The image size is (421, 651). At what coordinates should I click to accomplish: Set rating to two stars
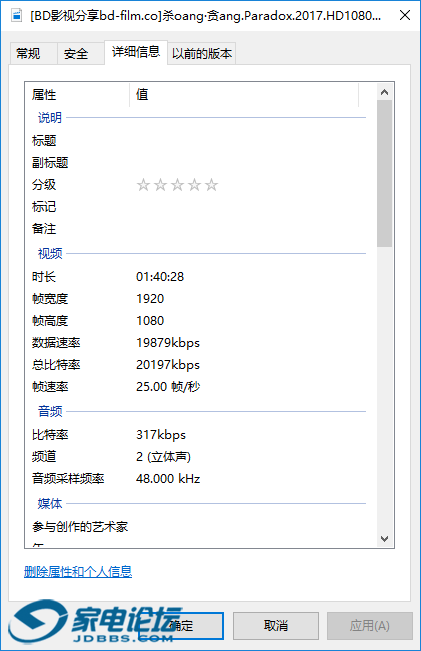pos(160,185)
